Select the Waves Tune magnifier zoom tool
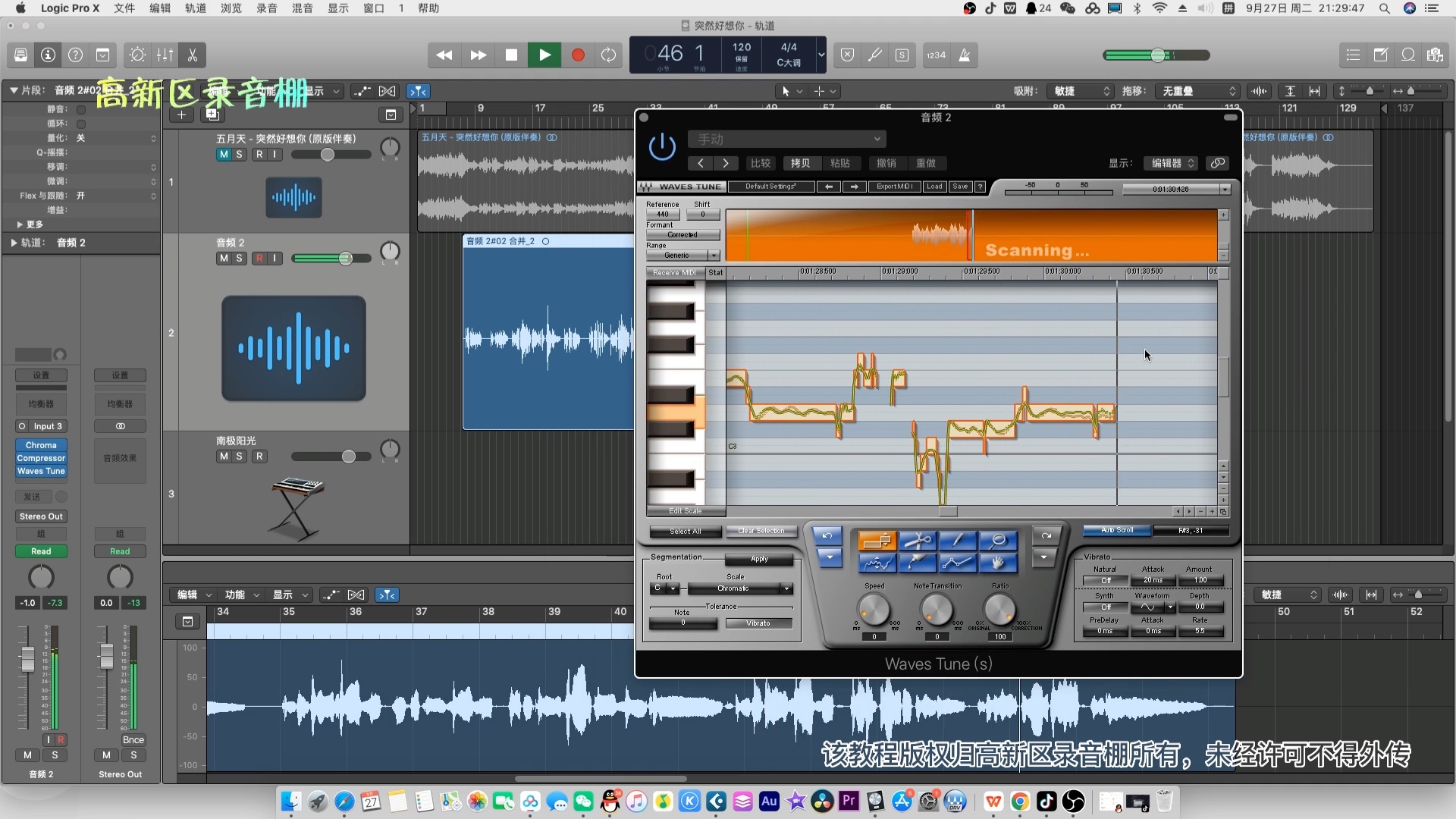1456x819 pixels. (x=998, y=540)
